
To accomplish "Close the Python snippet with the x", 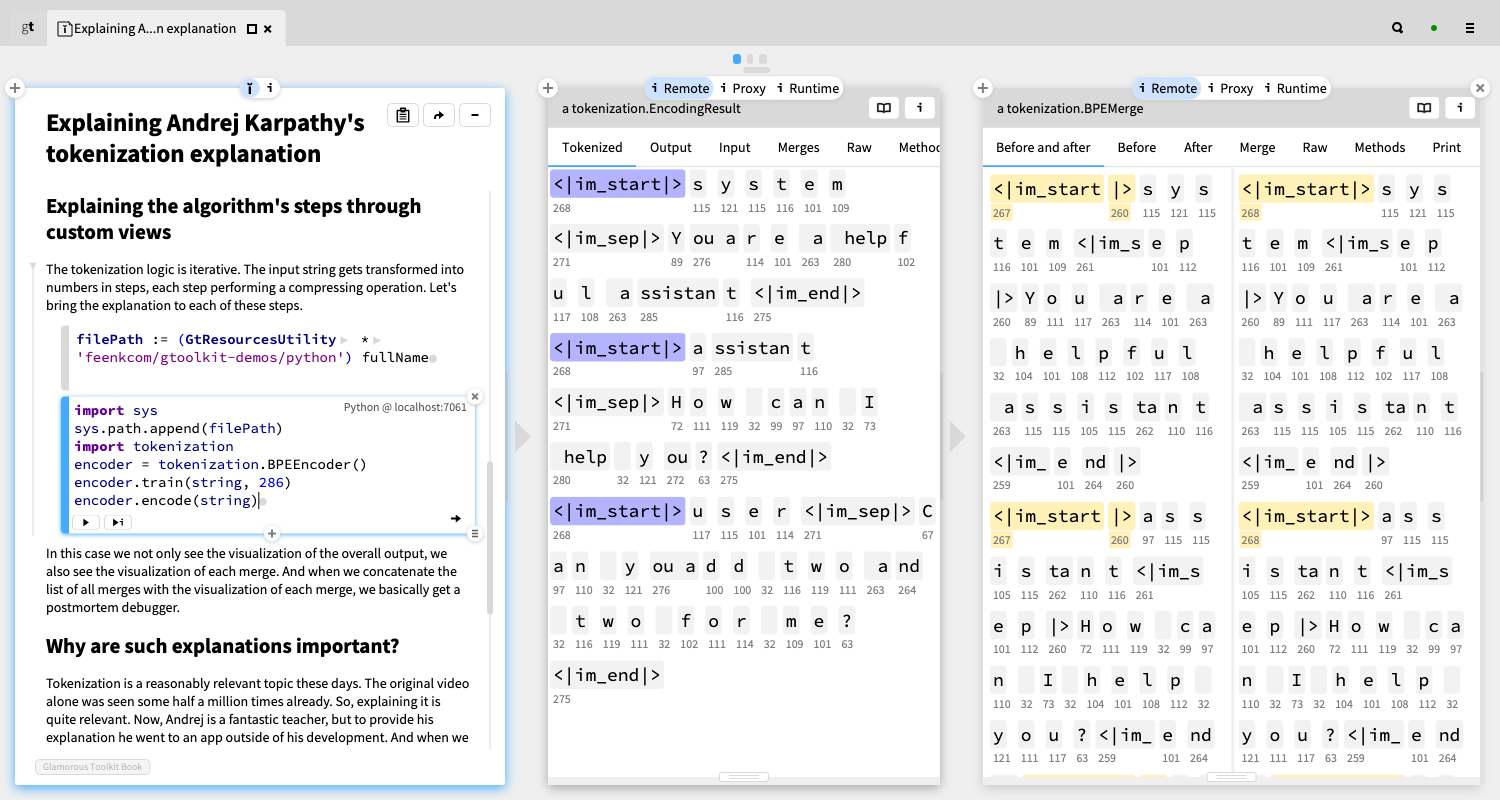I will click(475, 396).
